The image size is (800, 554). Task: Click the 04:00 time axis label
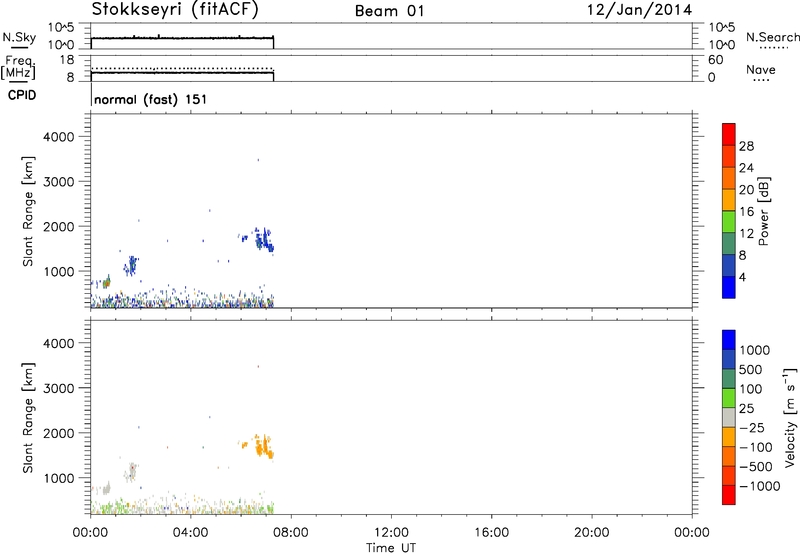click(191, 533)
